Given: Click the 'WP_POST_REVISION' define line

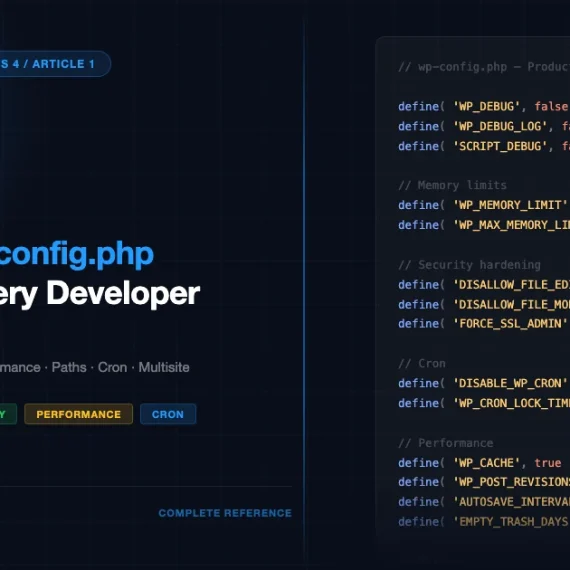Looking at the screenshot, I should (x=484, y=482).
